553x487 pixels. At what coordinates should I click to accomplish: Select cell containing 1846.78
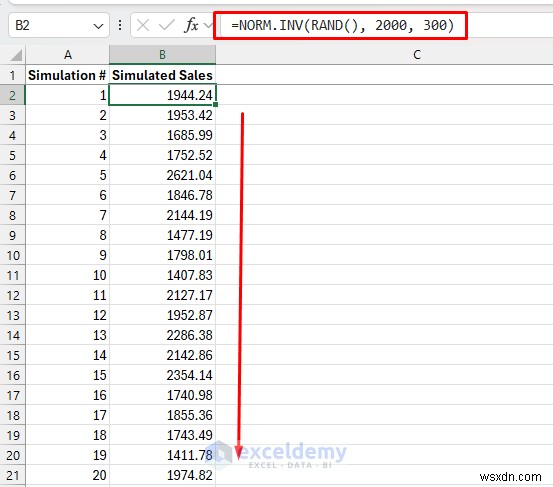(x=162, y=195)
